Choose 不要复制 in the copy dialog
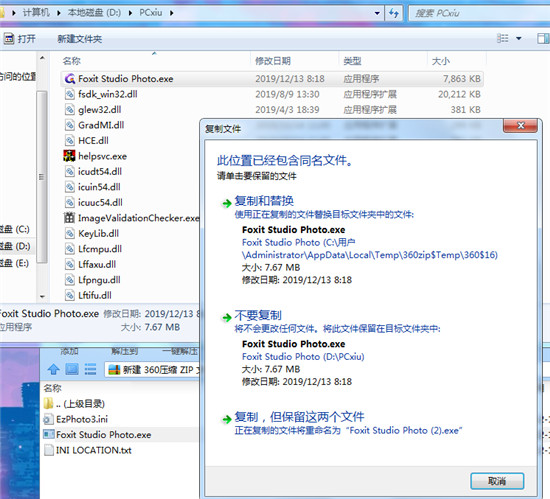This screenshot has width=550, height=499. click(258, 315)
